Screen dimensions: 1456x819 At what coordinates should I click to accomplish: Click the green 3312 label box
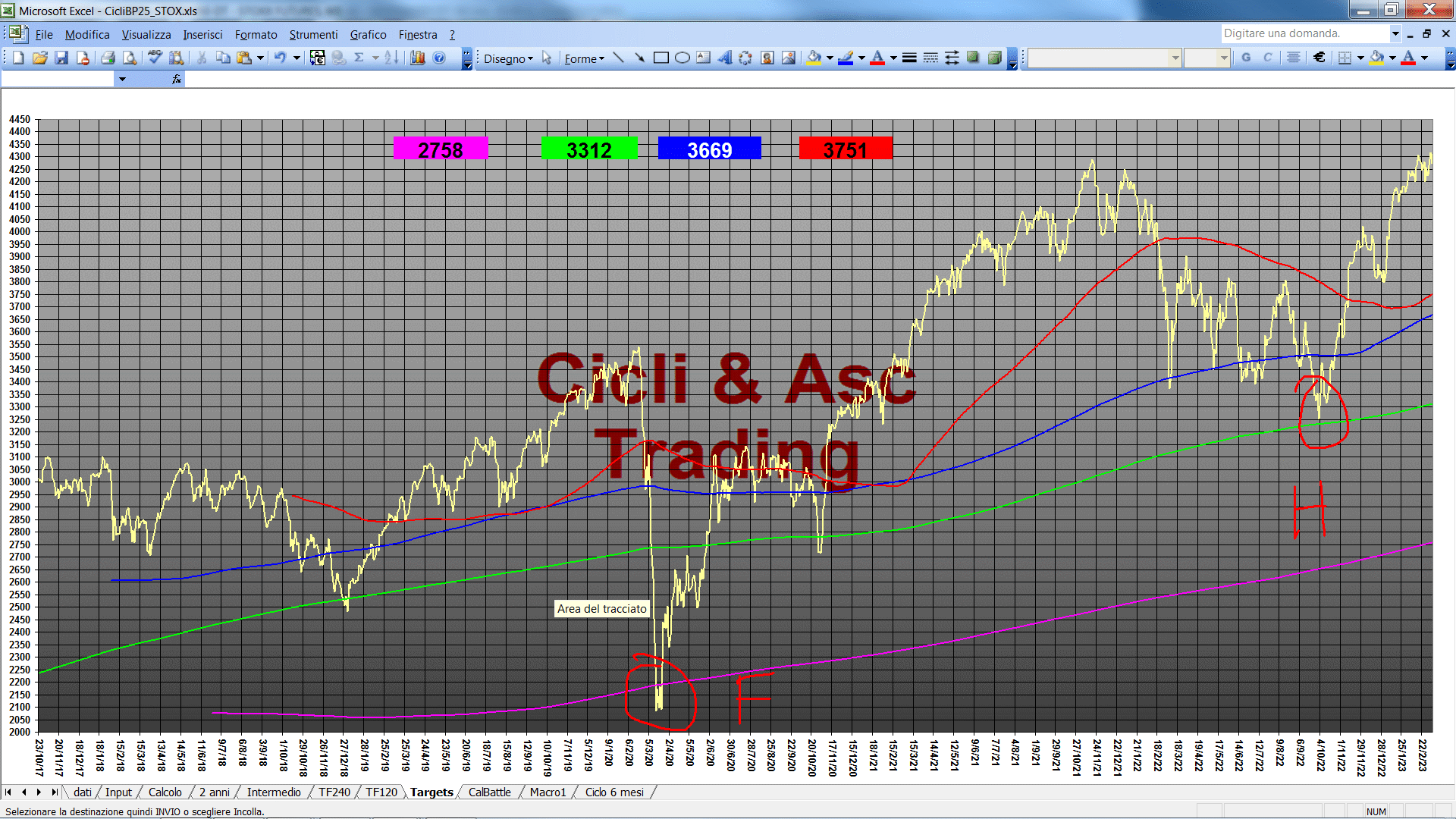click(589, 149)
